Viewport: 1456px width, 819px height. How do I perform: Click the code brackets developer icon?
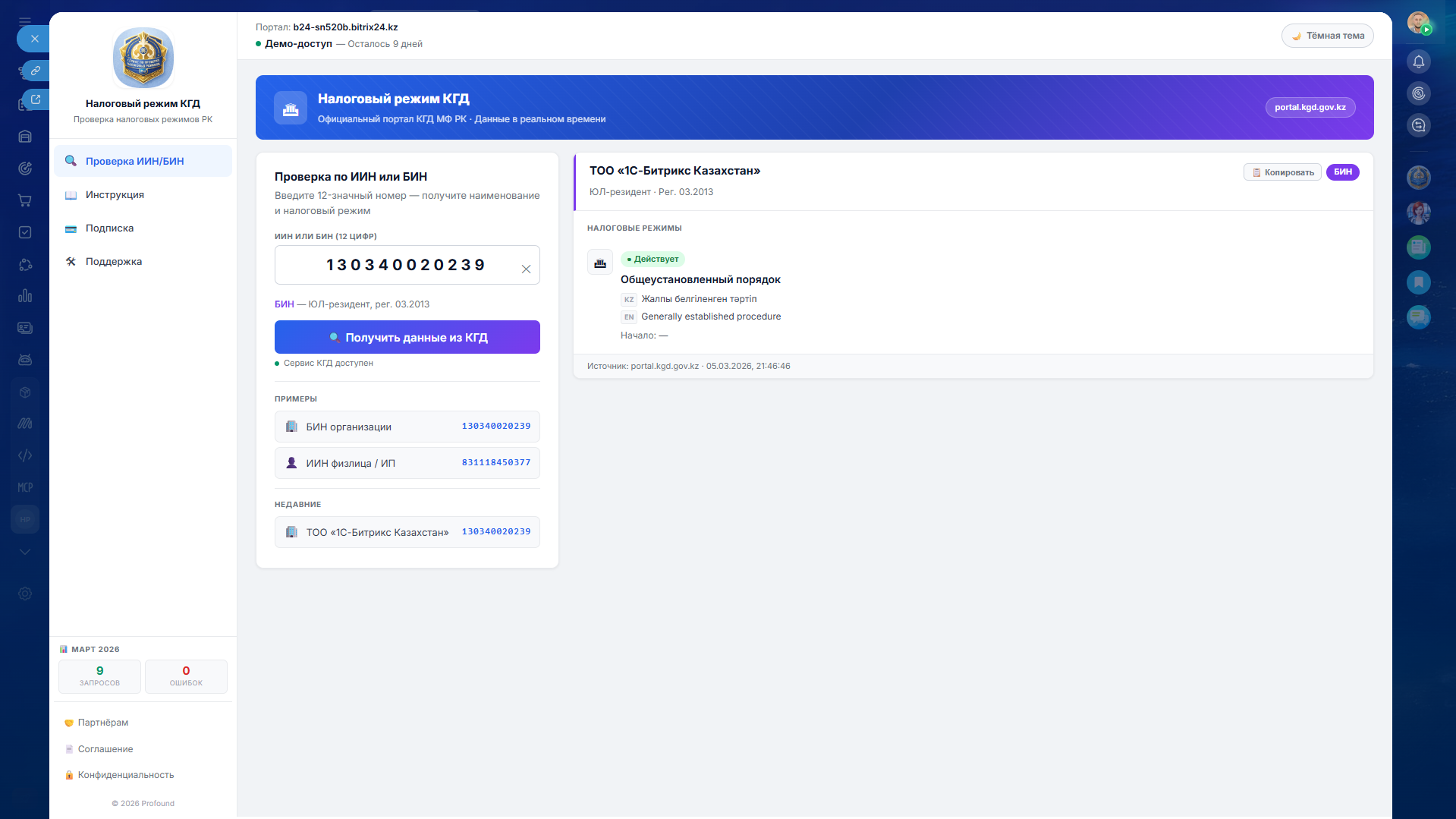pos(25,455)
